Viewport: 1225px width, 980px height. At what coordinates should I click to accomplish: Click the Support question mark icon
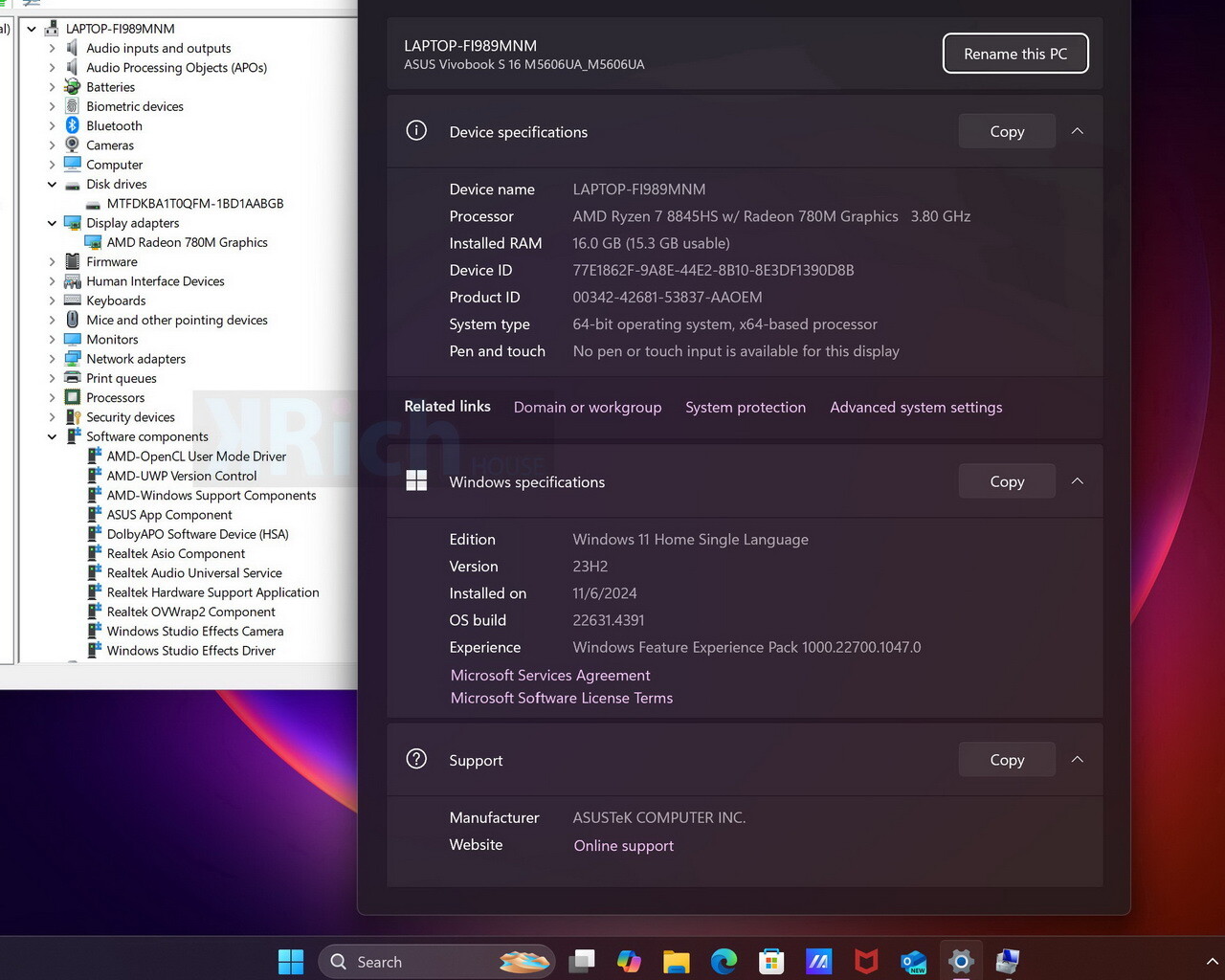click(416, 759)
